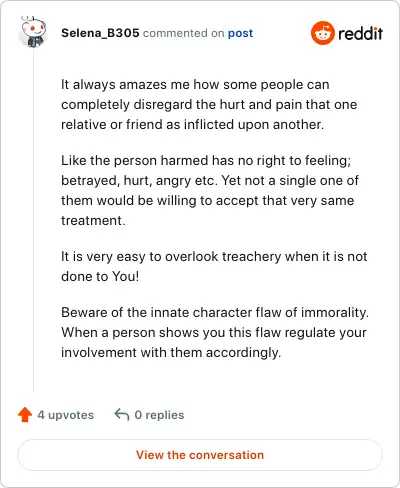Viewport: 400px width, 488px height.
Task: Click the paragraph starting "Like the person harmed"
Action: (210, 190)
